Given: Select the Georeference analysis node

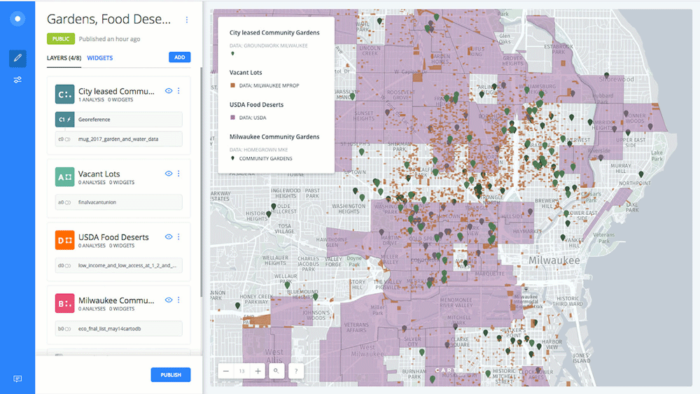Looking at the screenshot, I should coord(118,120).
